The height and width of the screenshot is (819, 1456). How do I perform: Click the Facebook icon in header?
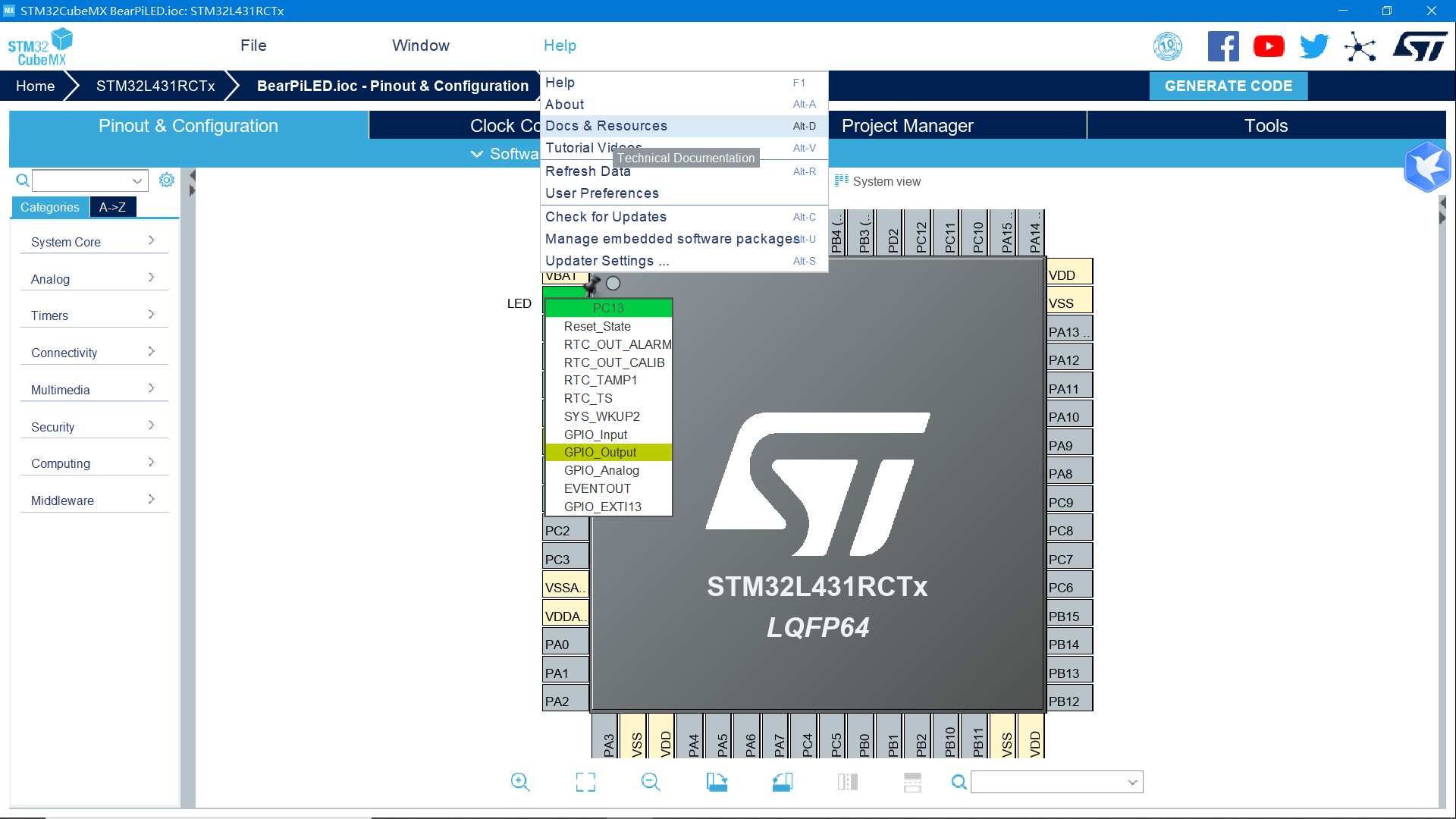point(1222,46)
